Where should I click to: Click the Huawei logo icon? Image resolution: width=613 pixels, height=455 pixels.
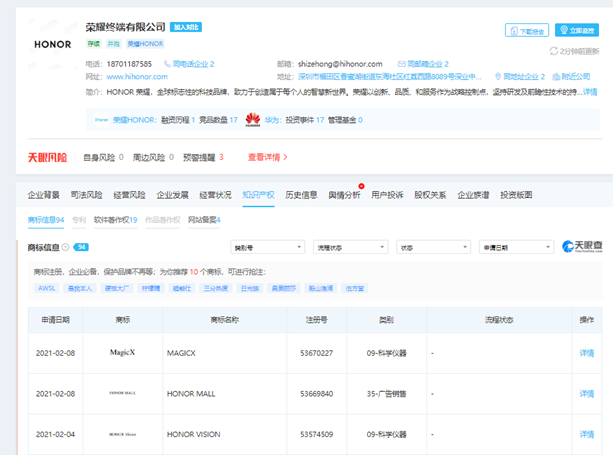pos(253,120)
